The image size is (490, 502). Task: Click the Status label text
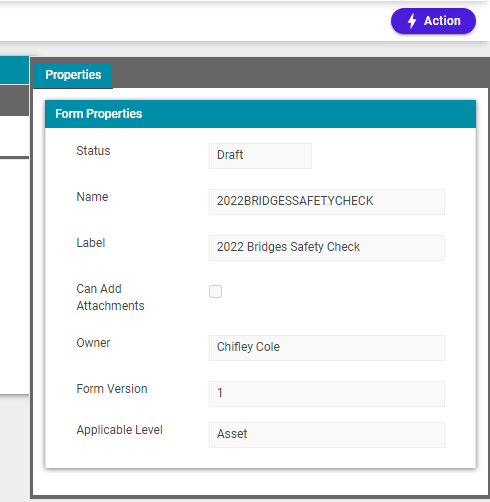[93, 151]
